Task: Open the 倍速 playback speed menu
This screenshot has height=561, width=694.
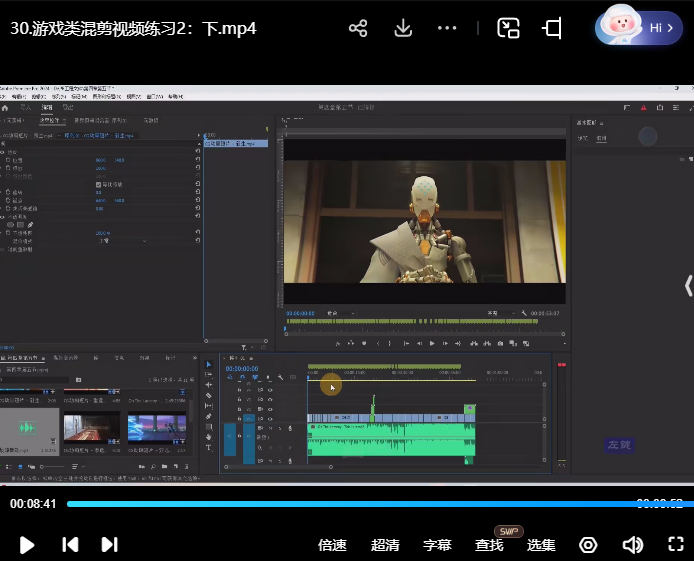Action: pos(332,545)
